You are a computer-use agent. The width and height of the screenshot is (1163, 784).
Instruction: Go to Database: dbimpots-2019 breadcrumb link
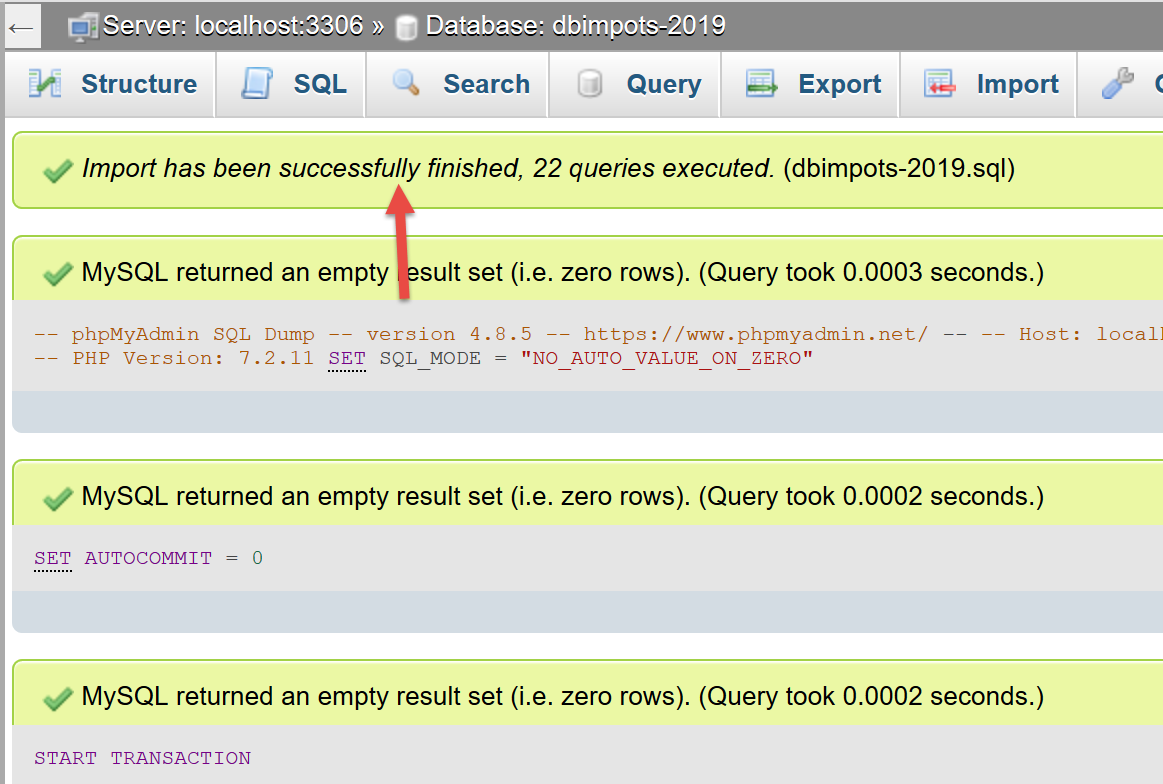575,26
